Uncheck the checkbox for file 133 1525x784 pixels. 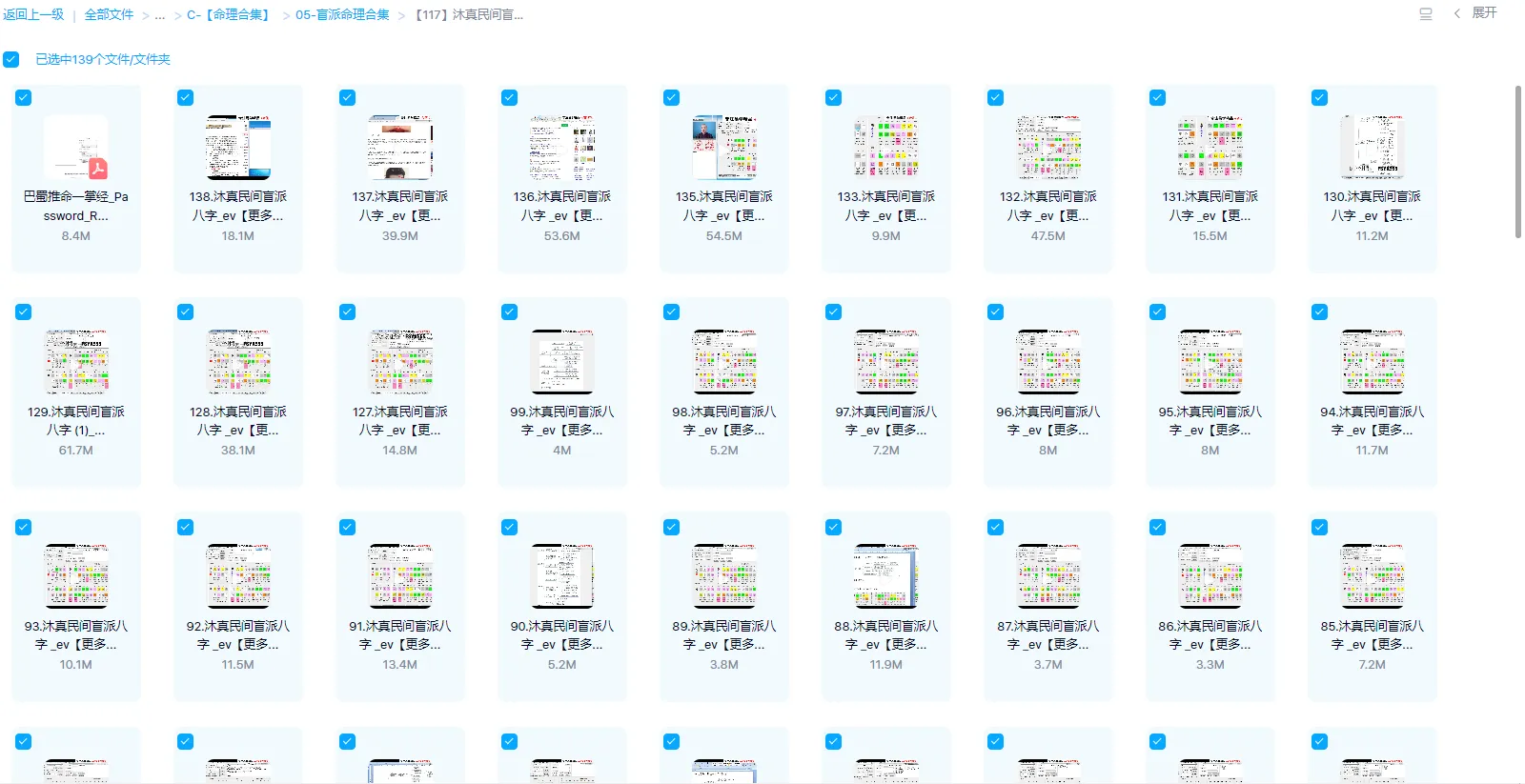[834, 97]
